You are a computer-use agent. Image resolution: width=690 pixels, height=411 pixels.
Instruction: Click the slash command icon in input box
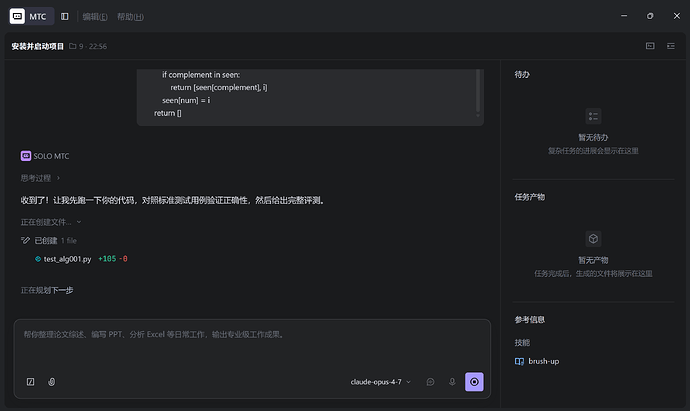30,382
